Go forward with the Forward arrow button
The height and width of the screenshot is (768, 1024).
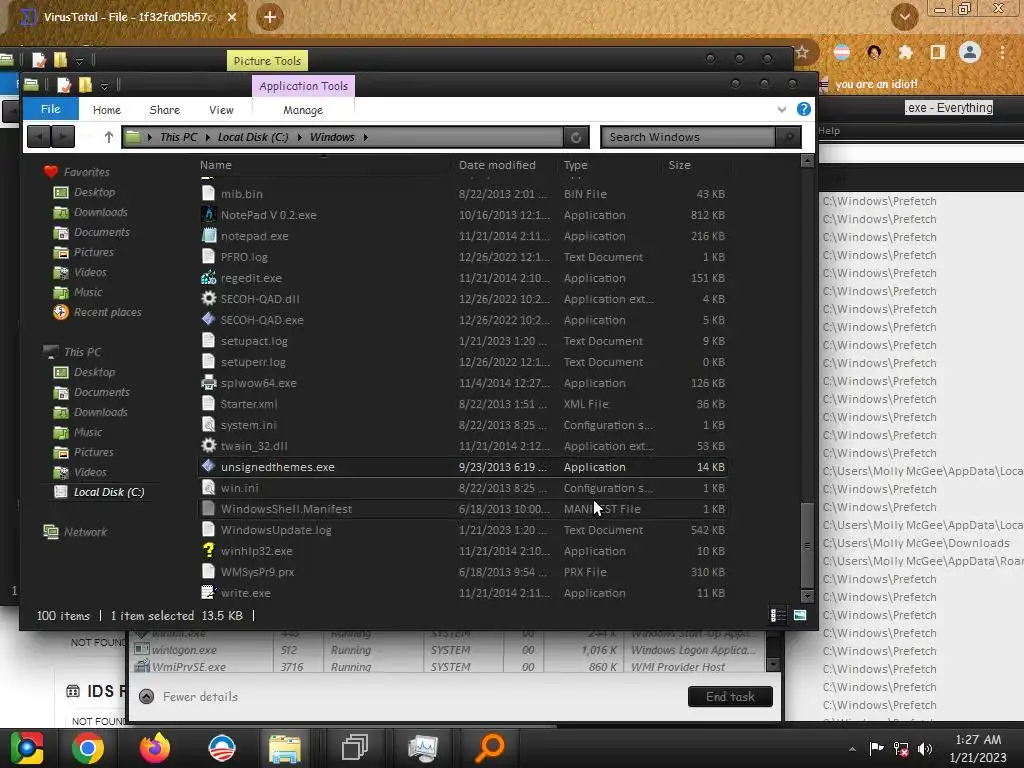coord(63,137)
